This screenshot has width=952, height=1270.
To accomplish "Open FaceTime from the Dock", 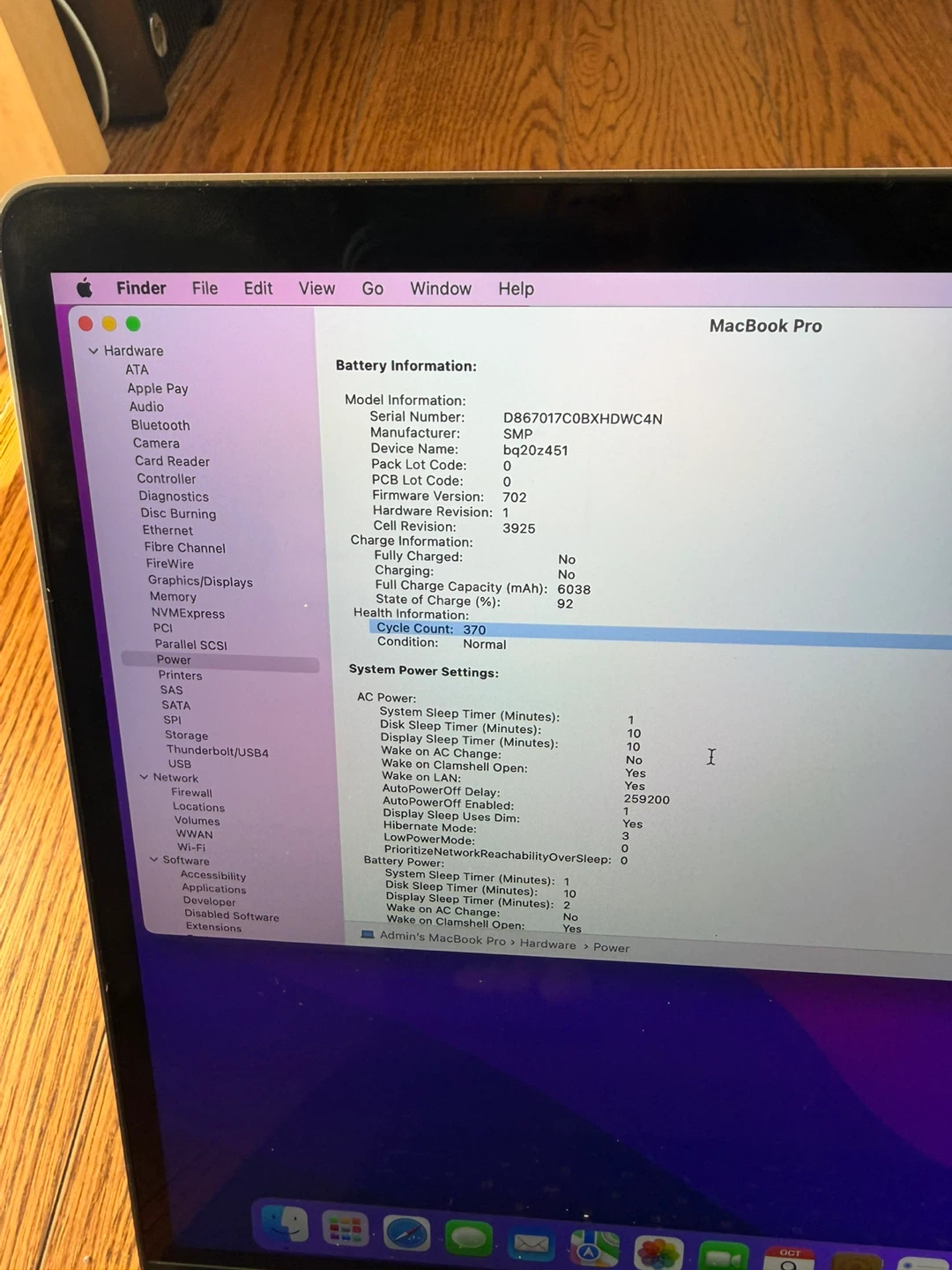I will 724,1256.
